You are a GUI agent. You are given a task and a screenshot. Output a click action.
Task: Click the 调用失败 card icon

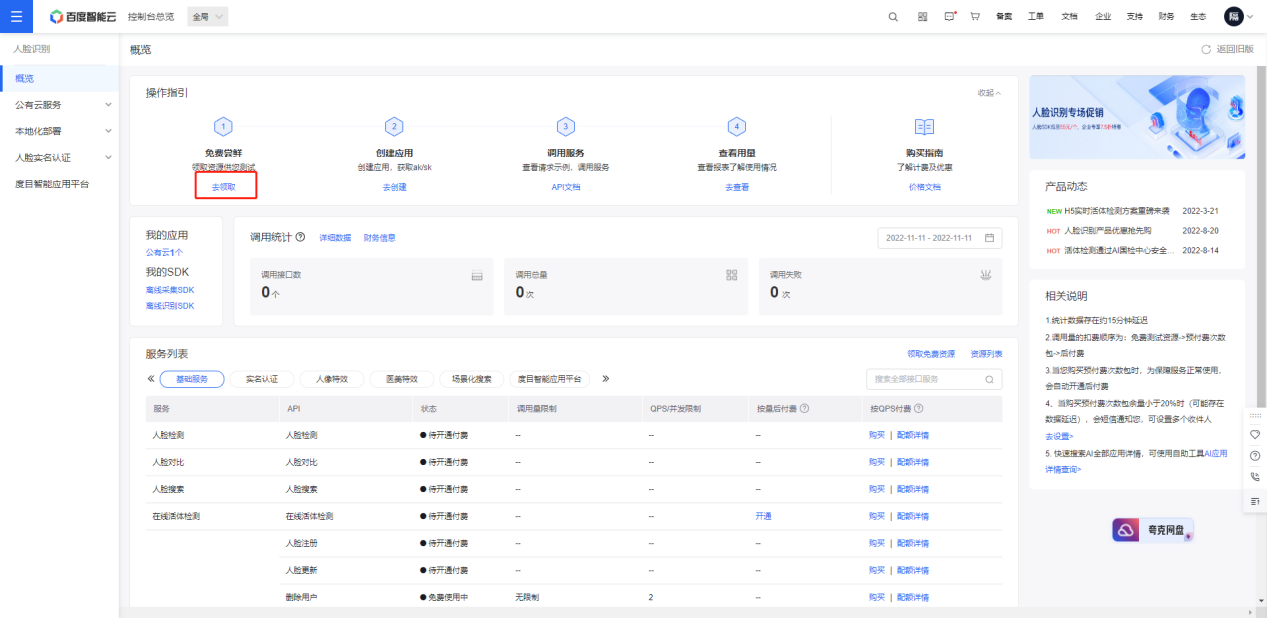tap(985, 274)
